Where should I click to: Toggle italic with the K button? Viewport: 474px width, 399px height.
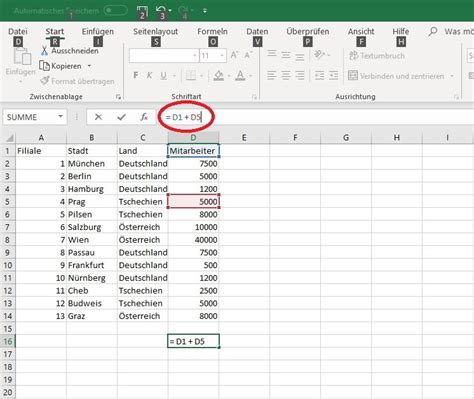tap(149, 76)
